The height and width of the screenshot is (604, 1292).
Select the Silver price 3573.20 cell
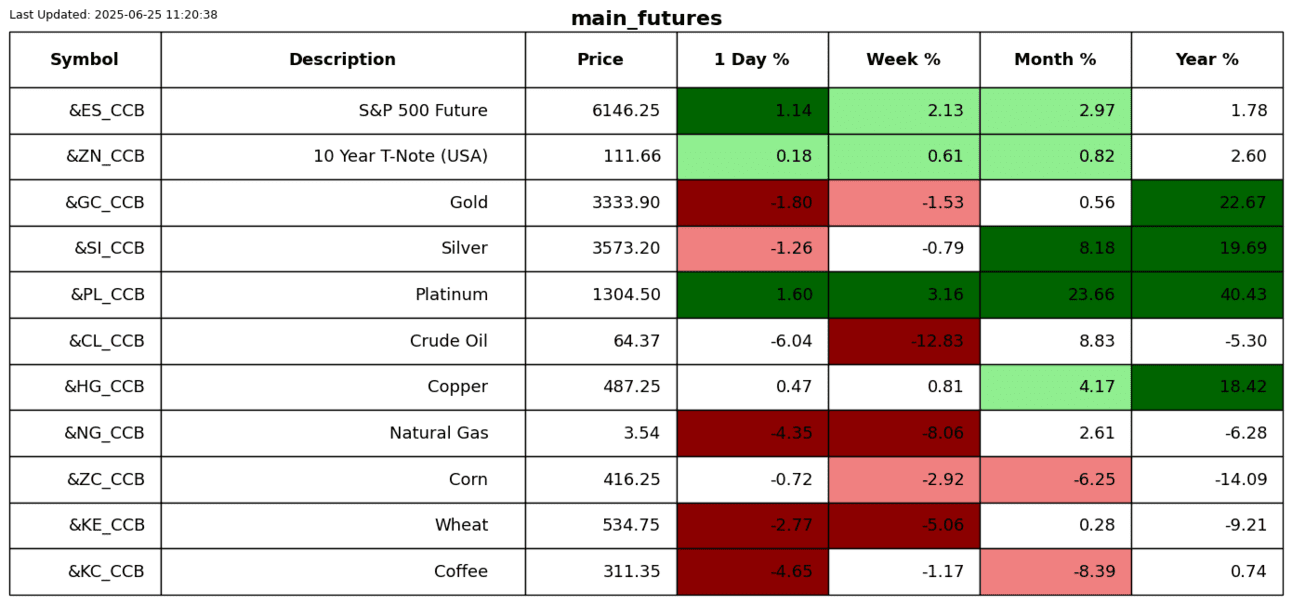[x=600, y=249]
